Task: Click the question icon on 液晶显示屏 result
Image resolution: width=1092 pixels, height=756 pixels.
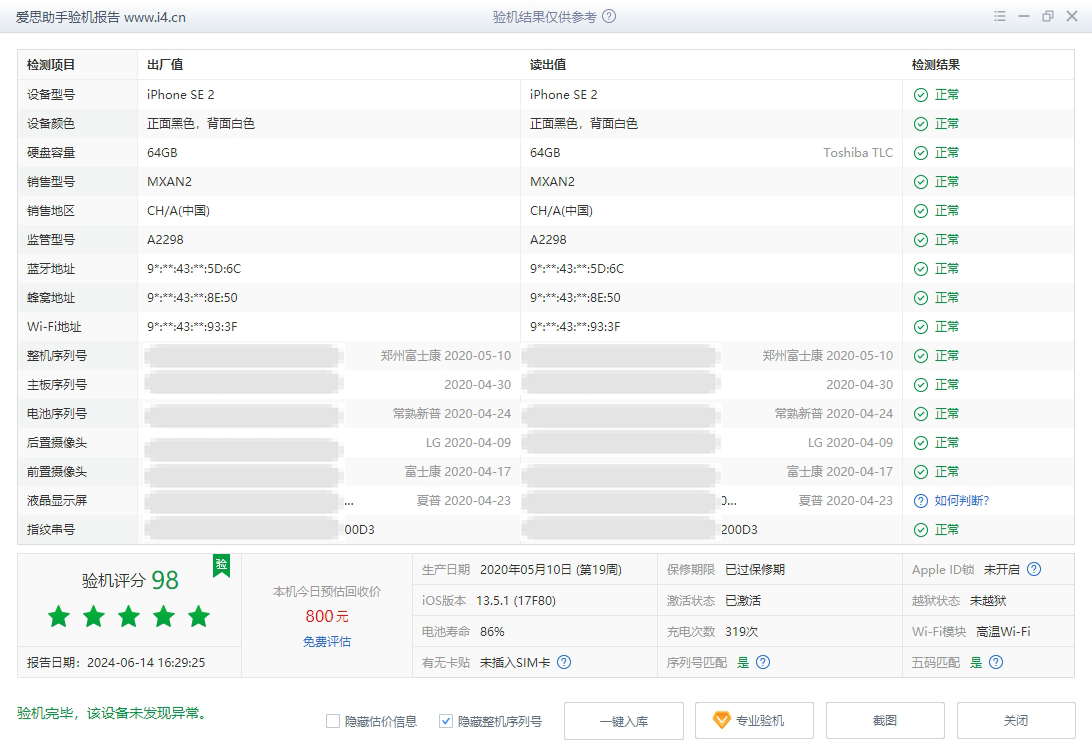Action: [920, 500]
